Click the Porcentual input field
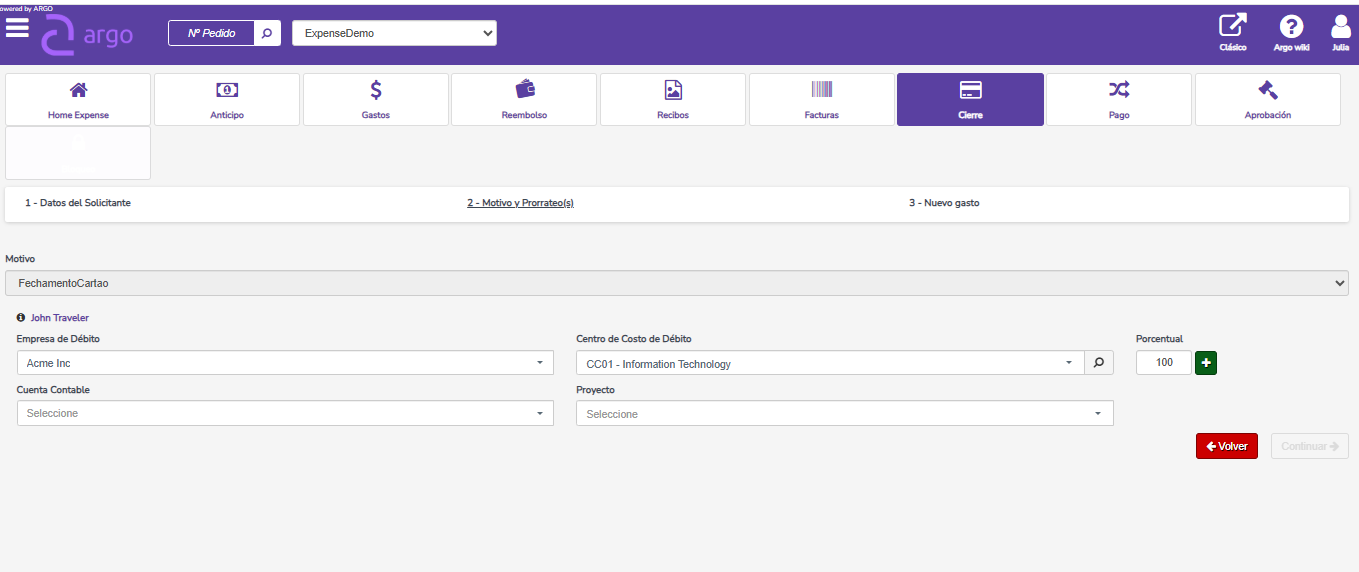Image resolution: width=1359 pixels, height=572 pixels. (1163, 363)
